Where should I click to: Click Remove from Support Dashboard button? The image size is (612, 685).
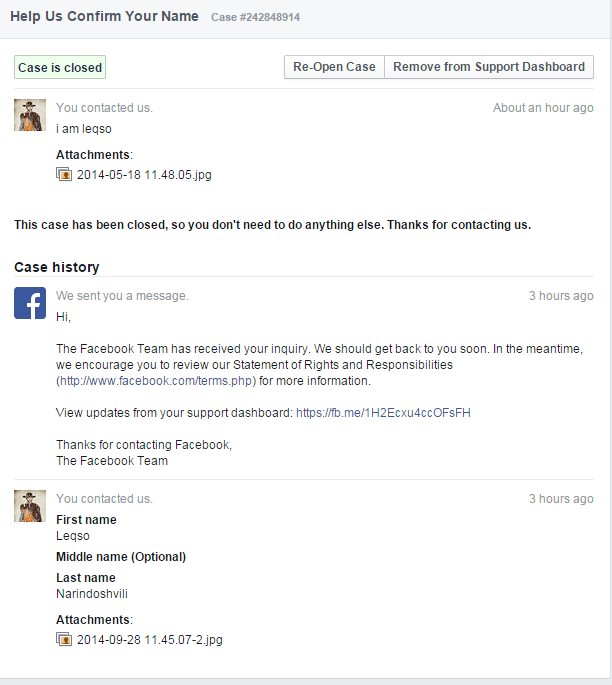click(489, 67)
